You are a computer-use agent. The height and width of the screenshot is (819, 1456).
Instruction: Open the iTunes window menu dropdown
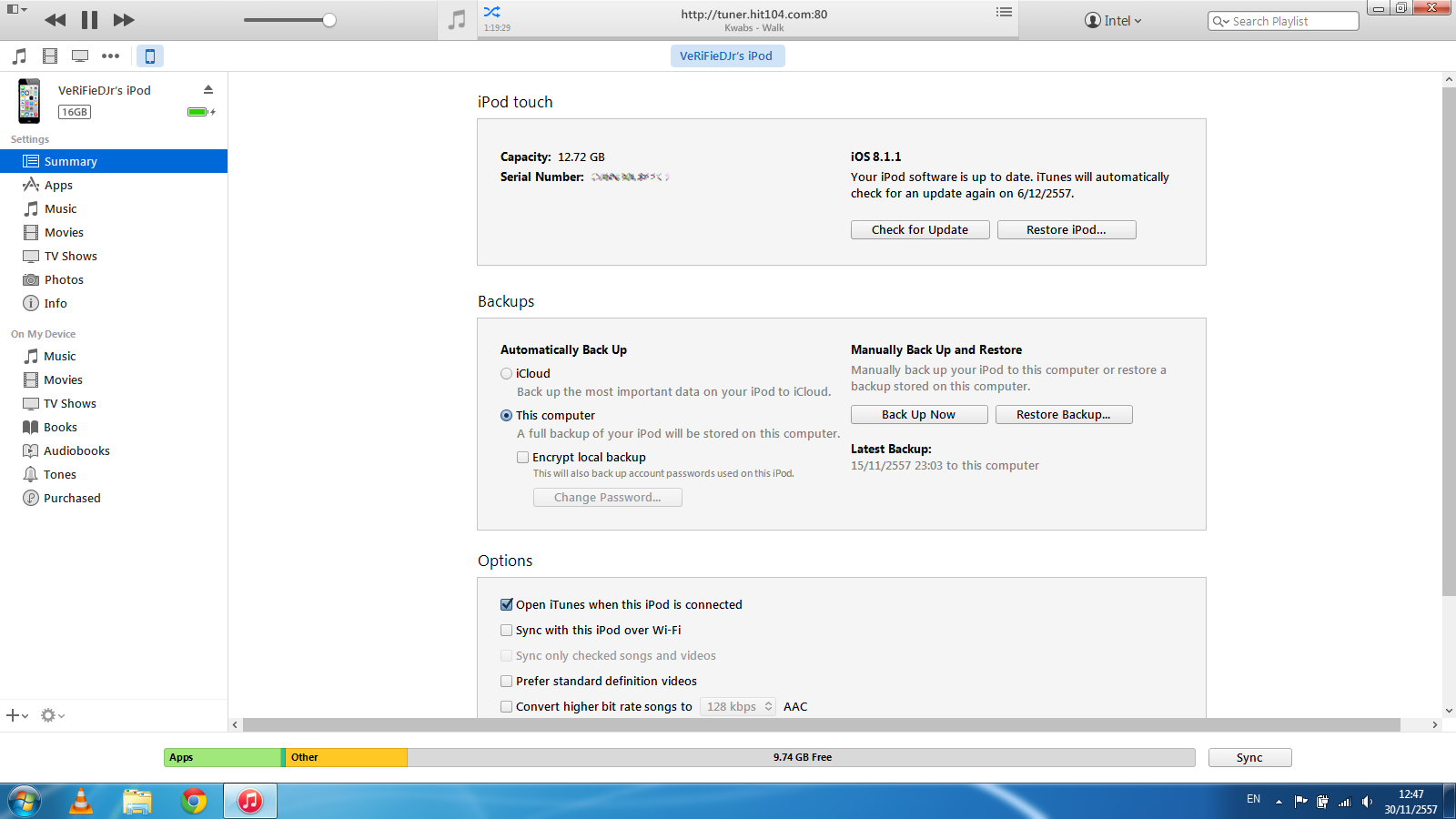tap(17, 9)
